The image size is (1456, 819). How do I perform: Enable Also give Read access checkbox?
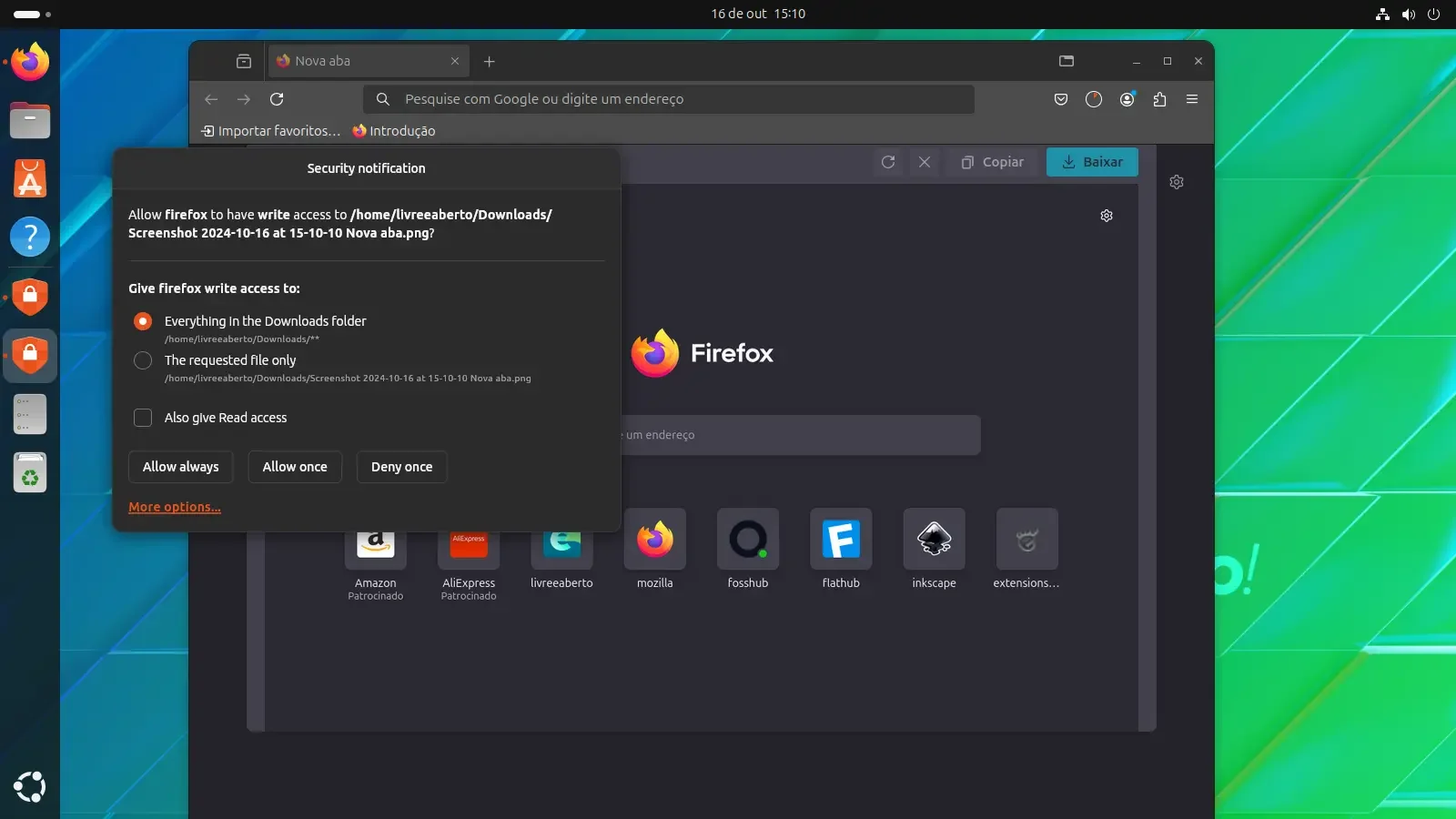[x=143, y=418]
